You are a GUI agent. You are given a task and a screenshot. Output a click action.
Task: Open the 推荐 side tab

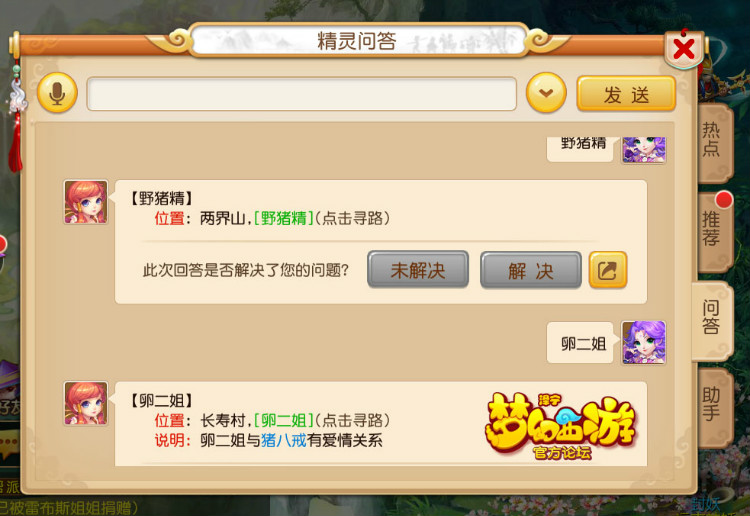pyautogui.click(x=713, y=231)
